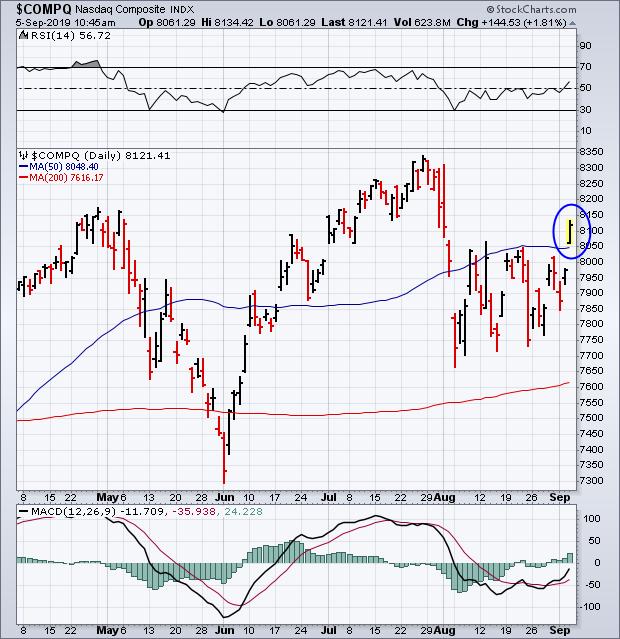This screenshot has height=639, width=620.
Task: Click the 10 label on the RSI axis
Action: tap(585, 130)
